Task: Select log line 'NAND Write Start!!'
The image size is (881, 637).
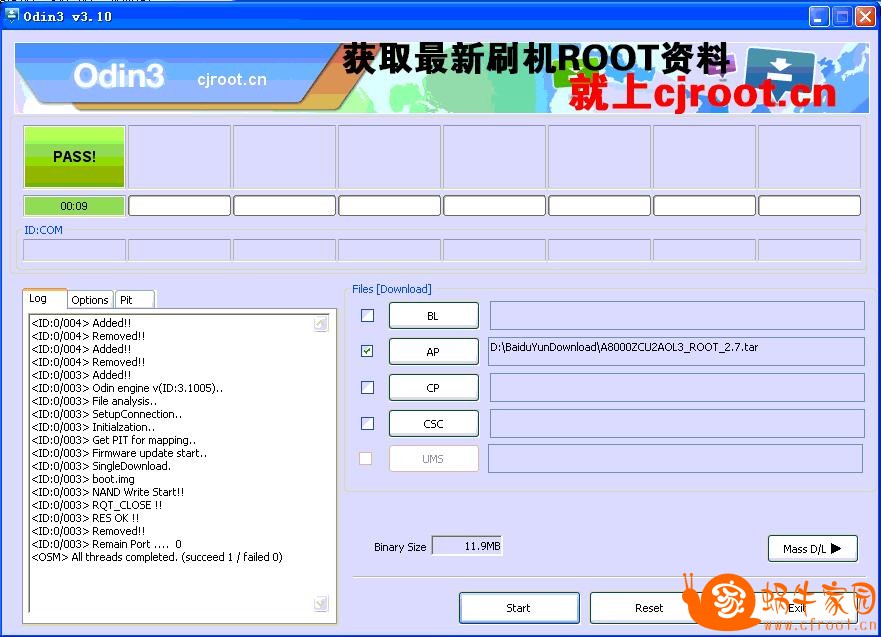Action: (x=108, y=492)
